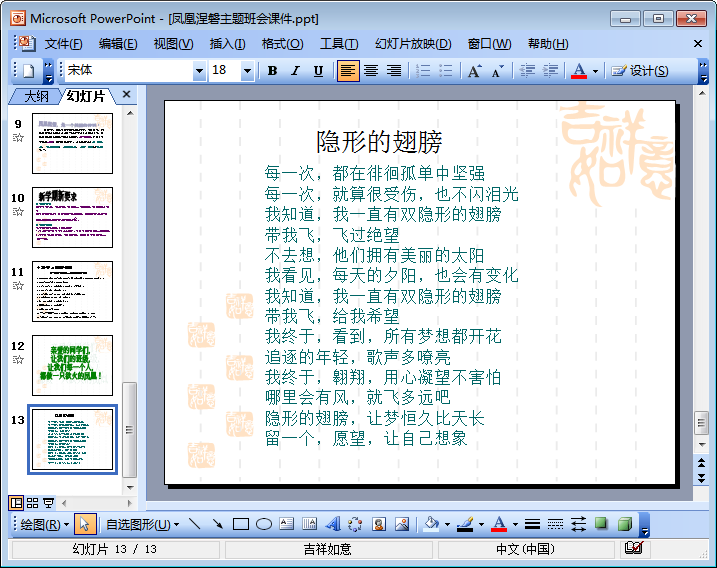Viewport: 717px width, 568px height.
Task: Insert a horizontal Text Box
Action: click(287, 524)
